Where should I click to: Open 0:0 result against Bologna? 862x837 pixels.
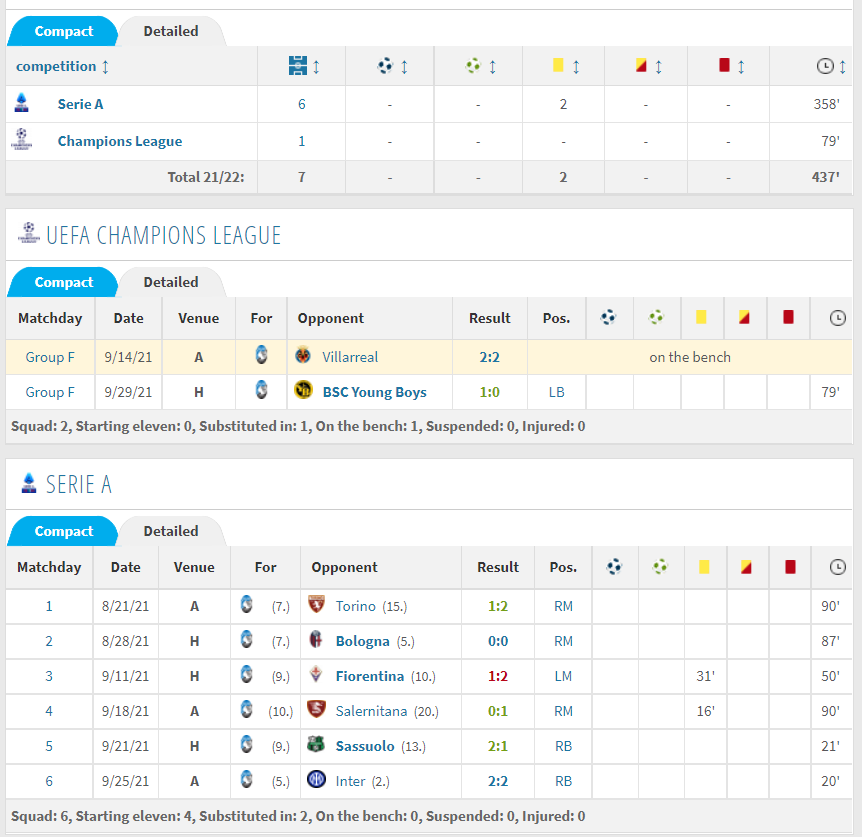click(x=498, y=641)
